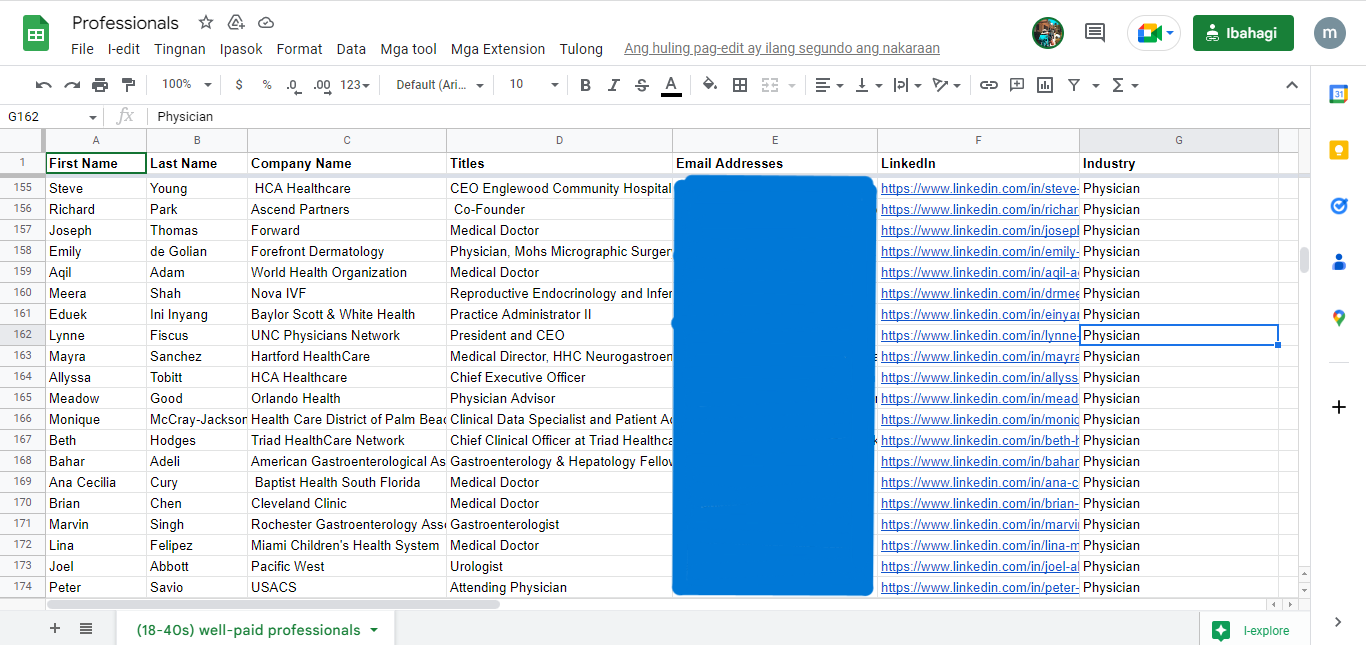Increase decimal places
Viewport: 1366px width, 645px height.
click(x=322, y=85)
